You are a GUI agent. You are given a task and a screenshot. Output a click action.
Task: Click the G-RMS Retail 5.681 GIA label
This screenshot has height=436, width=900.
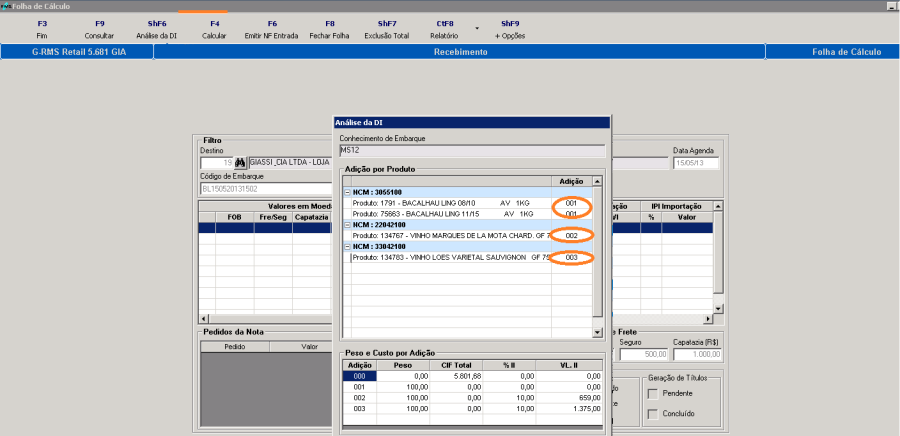(x=79, y=52)
